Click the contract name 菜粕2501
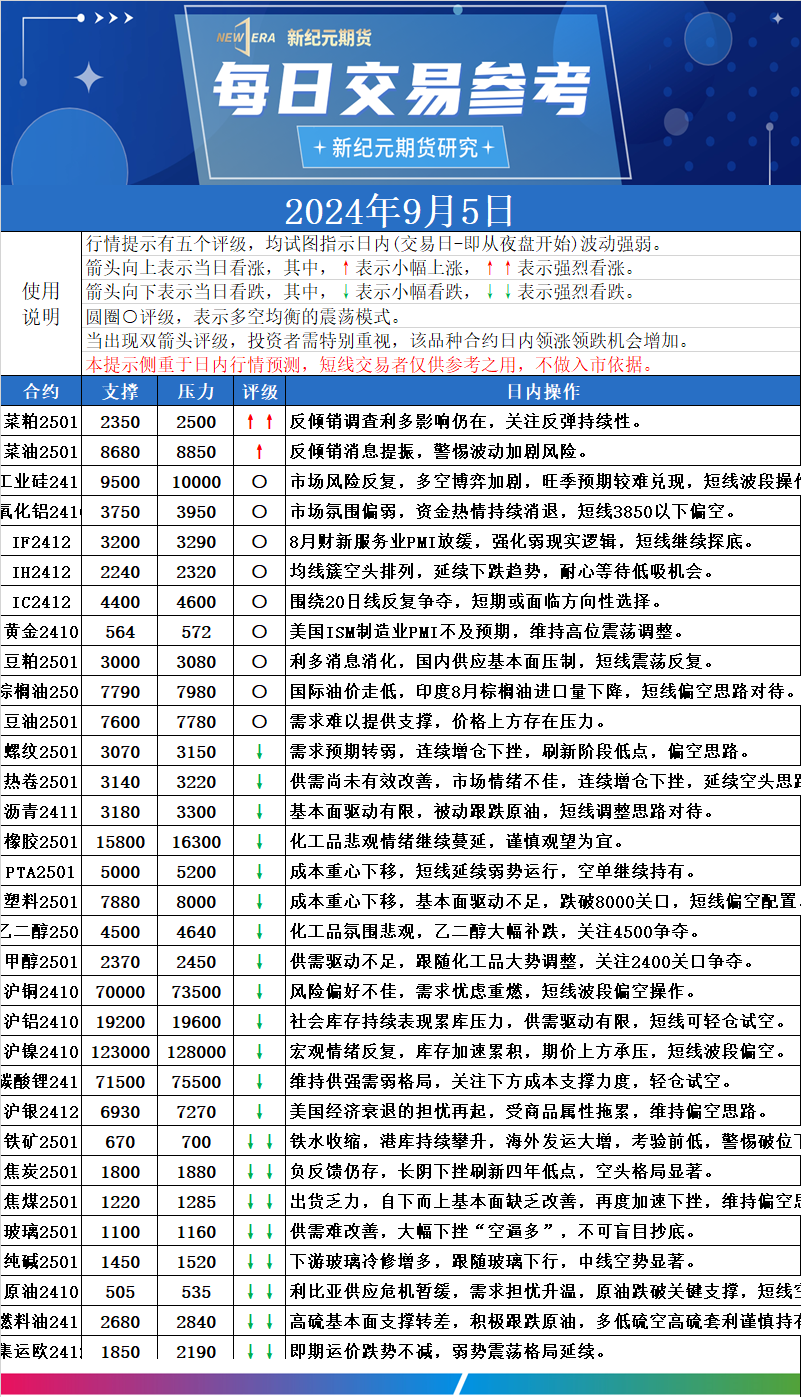 41,422
